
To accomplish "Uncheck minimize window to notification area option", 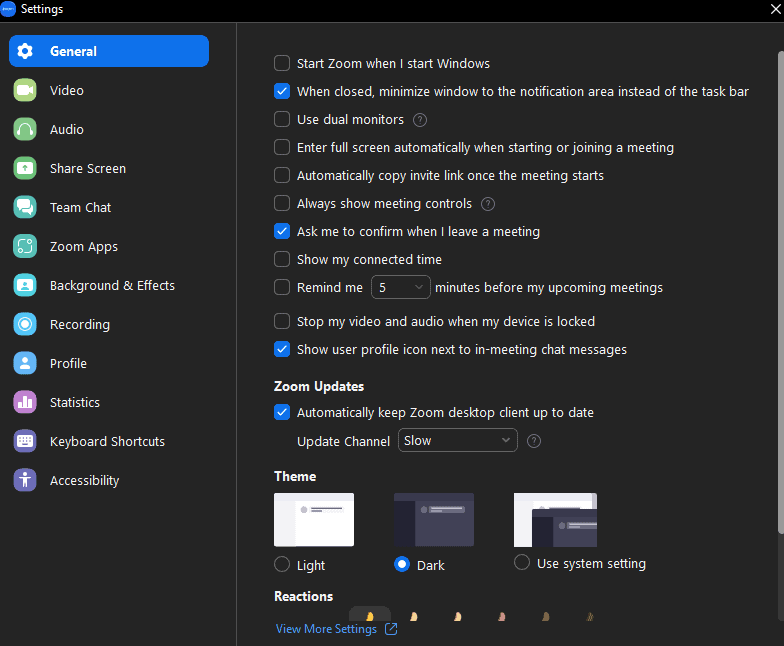I will click(x=282, y=91).
